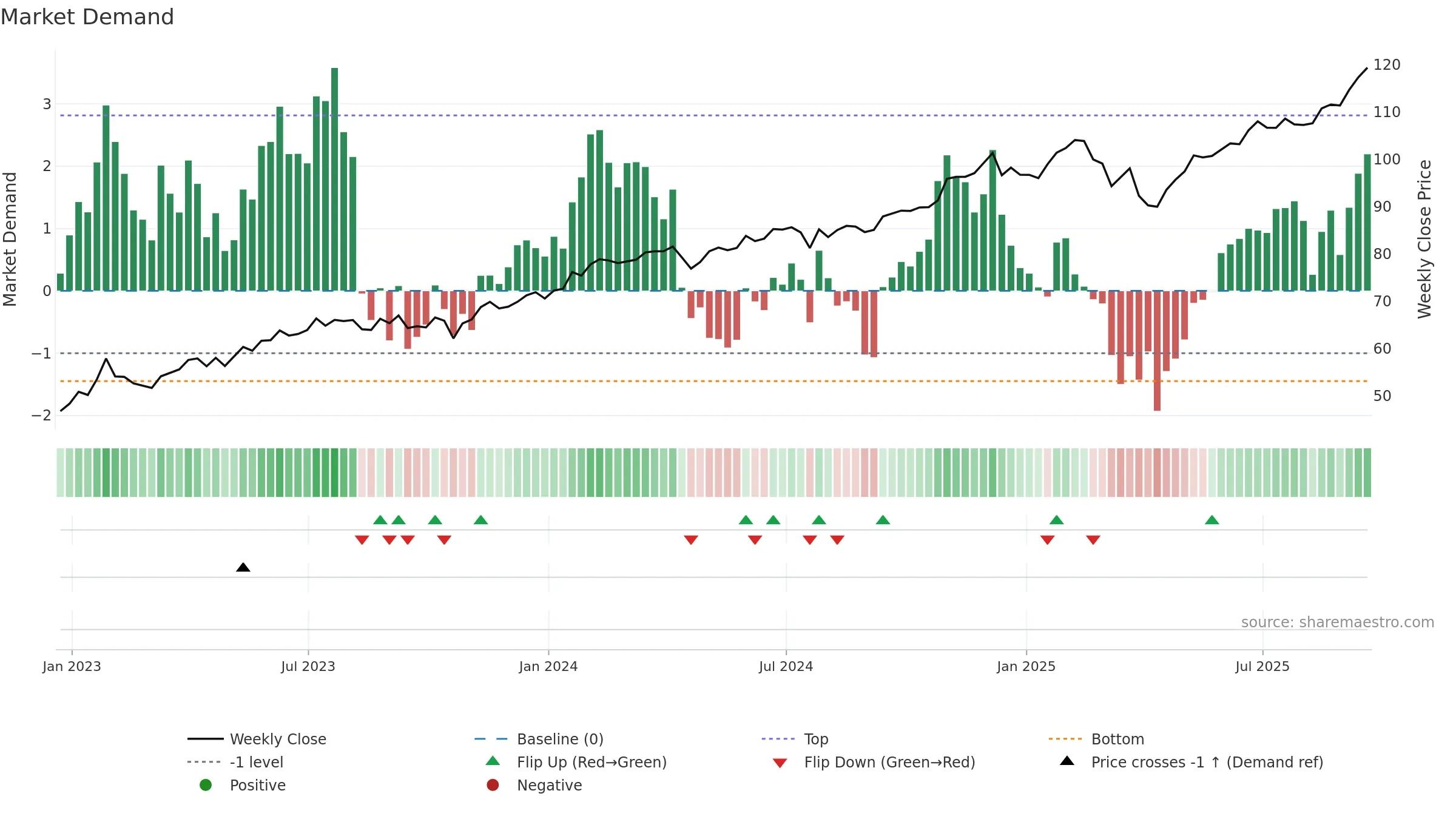Click the red flip-down marker near Apr 2024
Viewport: 1456px width, 819px height.
[691, 540]
